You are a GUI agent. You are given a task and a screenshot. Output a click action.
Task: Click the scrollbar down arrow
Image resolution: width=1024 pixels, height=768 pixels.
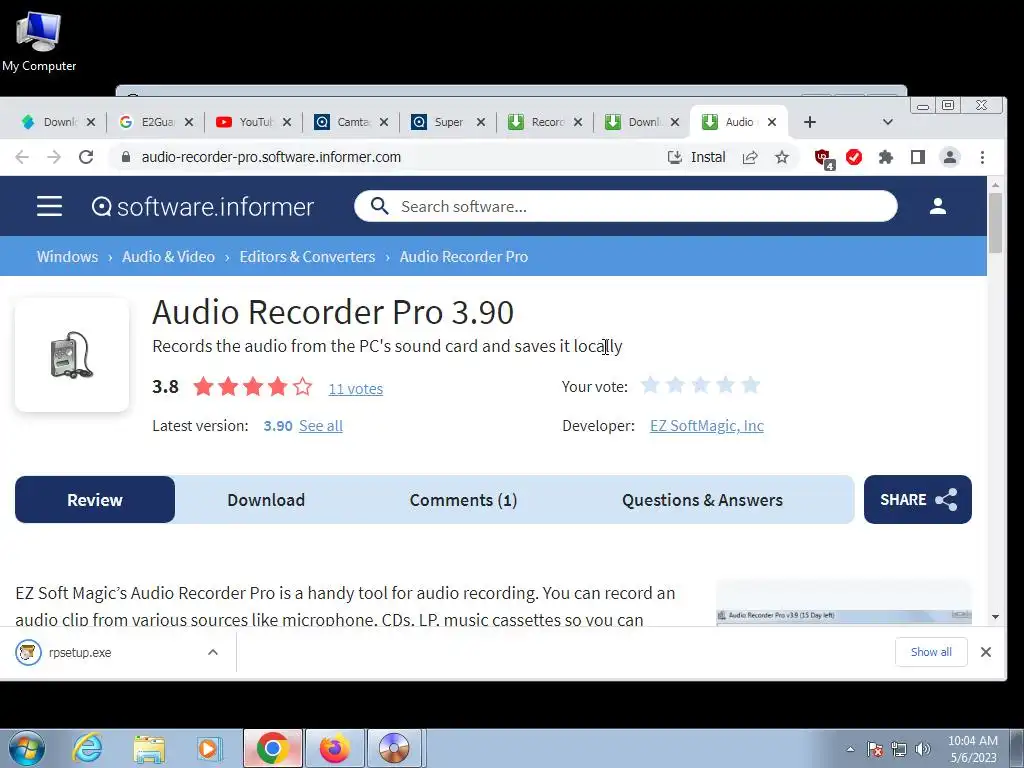tap(995, 616)
